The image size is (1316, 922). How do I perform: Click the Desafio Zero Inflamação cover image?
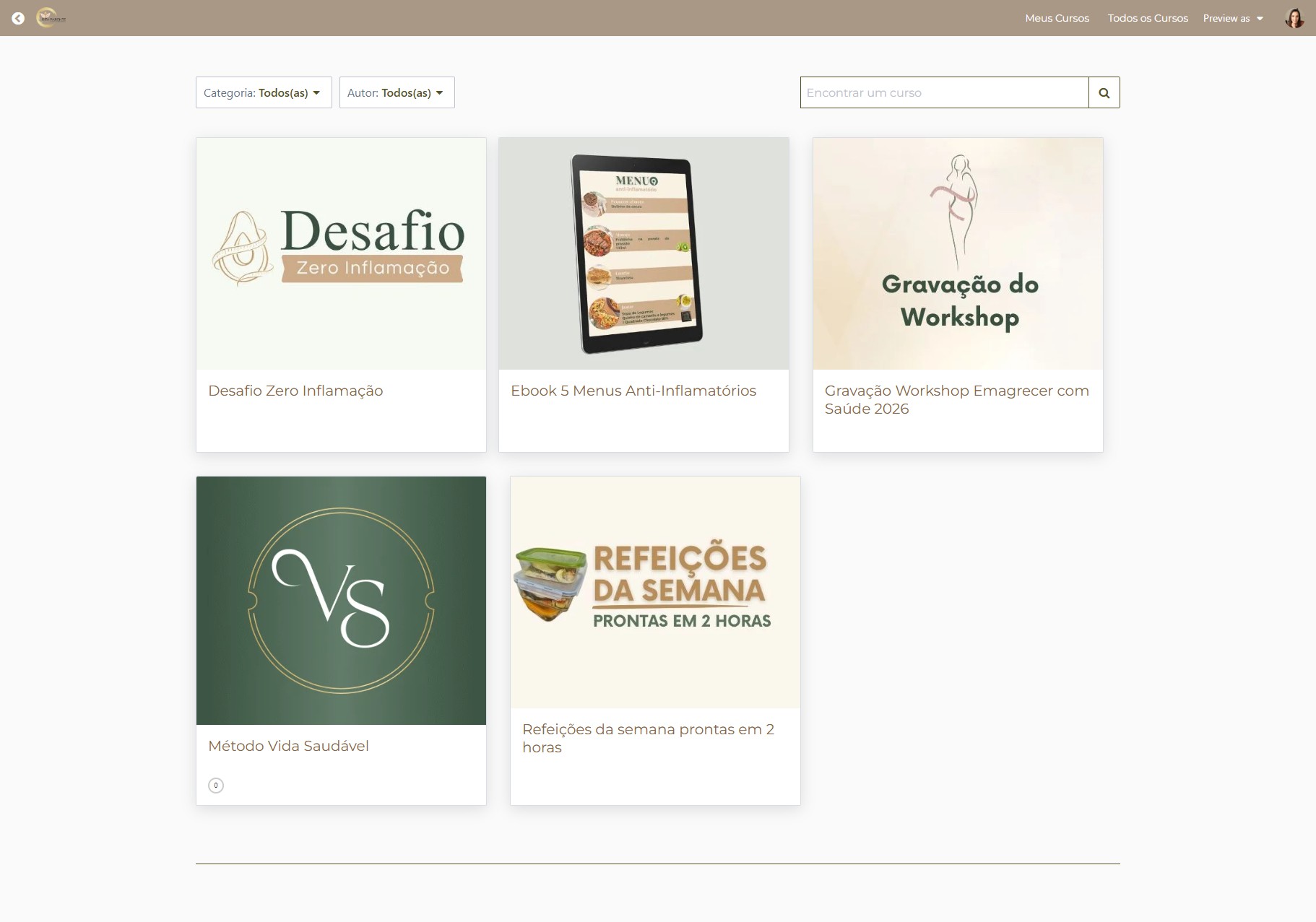[340, 253]
